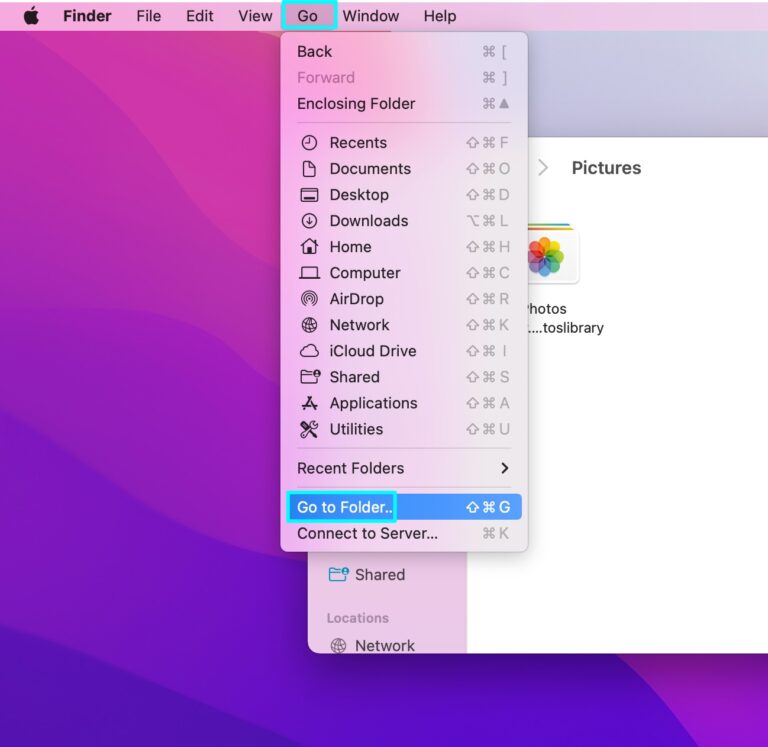Click the Shared folder icon in Go menu
The image size is (768, 747).
point(310,377)
